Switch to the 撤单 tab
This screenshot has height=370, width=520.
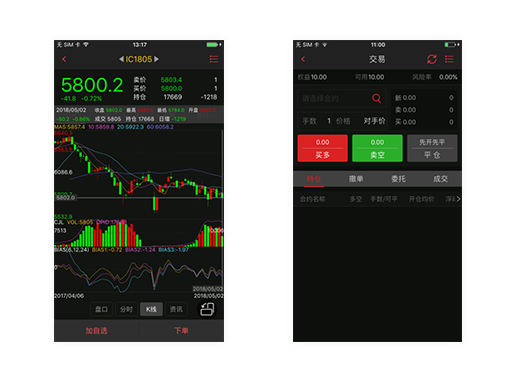coord(356,179)
